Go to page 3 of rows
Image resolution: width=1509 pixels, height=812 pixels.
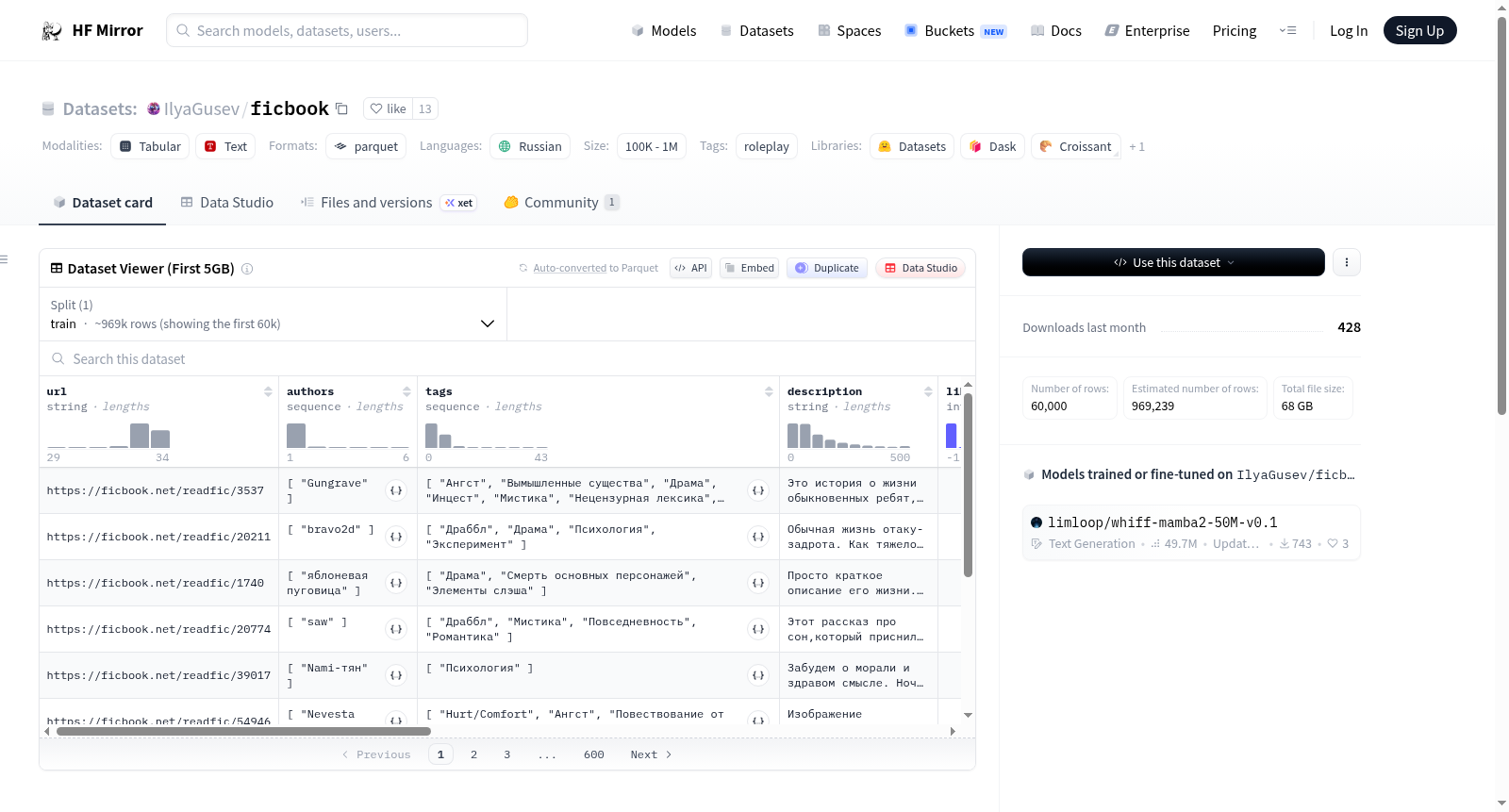click(x=506, y=754)
